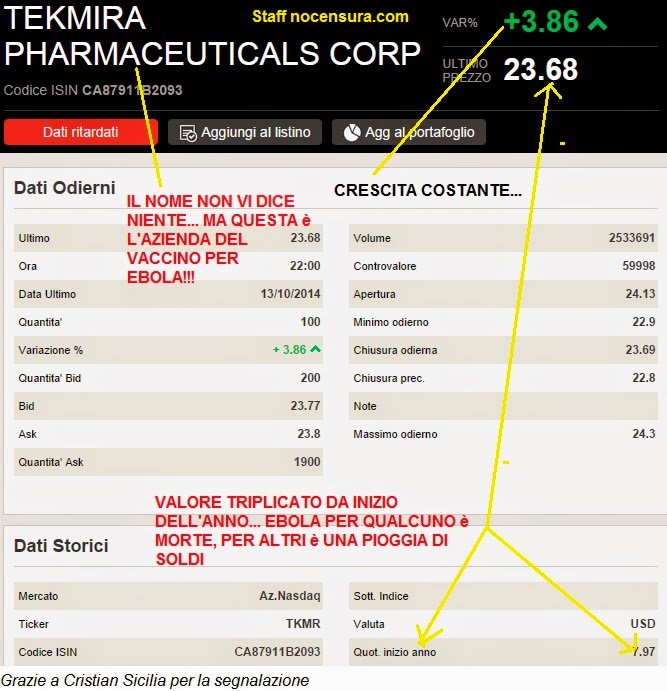This screenshot has width=667, height=691.
Task: Select the Dati Odierni section heading
Action: tap(64, 188)
